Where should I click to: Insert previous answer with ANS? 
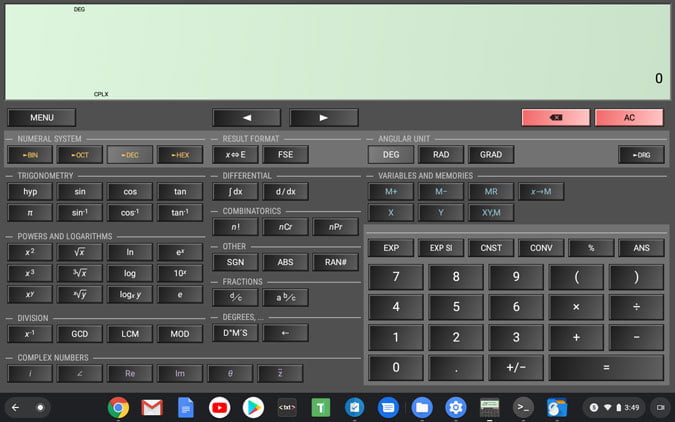click(641, 248)
